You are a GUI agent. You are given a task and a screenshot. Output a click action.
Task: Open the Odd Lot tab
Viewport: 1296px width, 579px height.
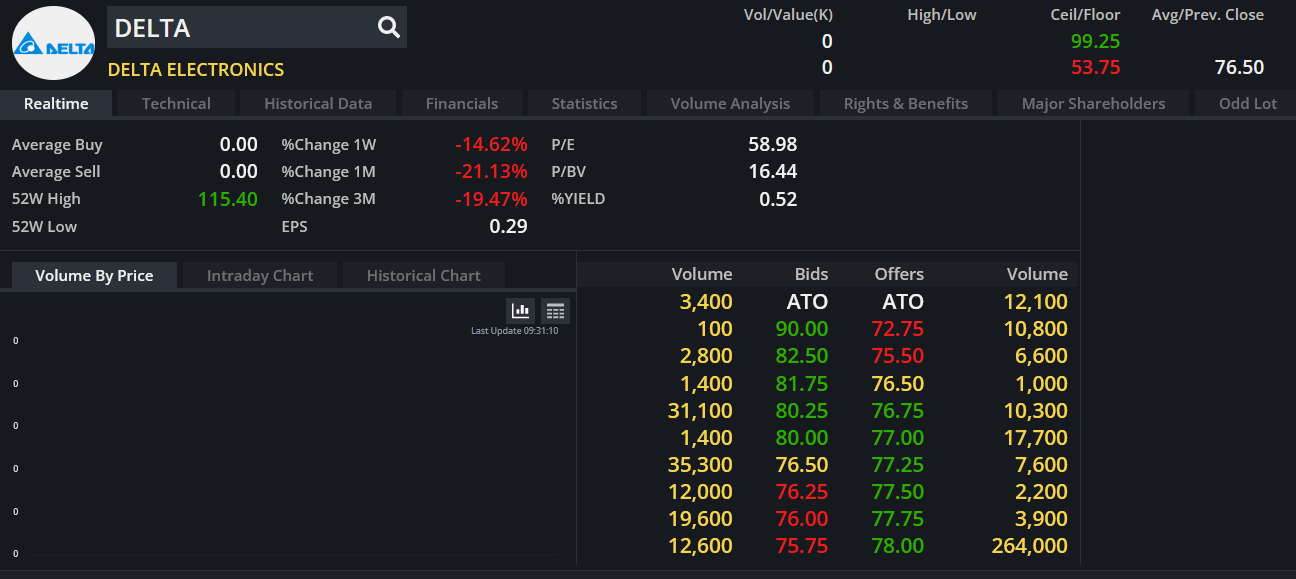[1247, 103]
